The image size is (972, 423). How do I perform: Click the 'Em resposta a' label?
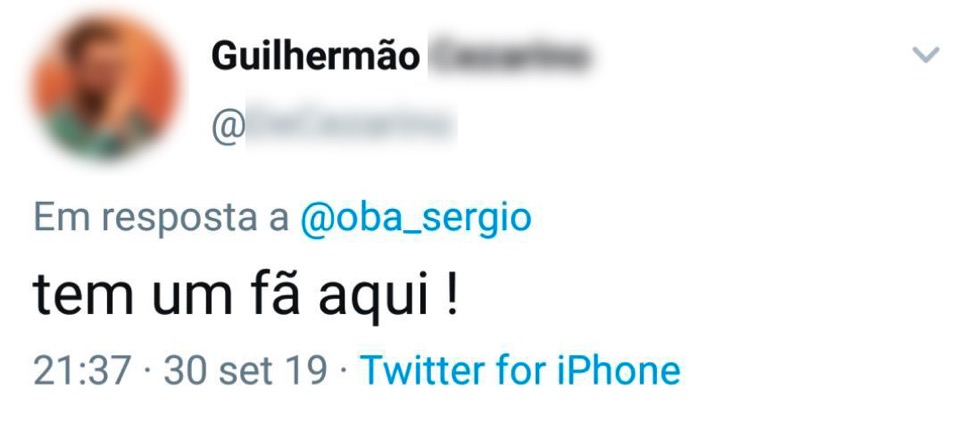click(161, 219)
